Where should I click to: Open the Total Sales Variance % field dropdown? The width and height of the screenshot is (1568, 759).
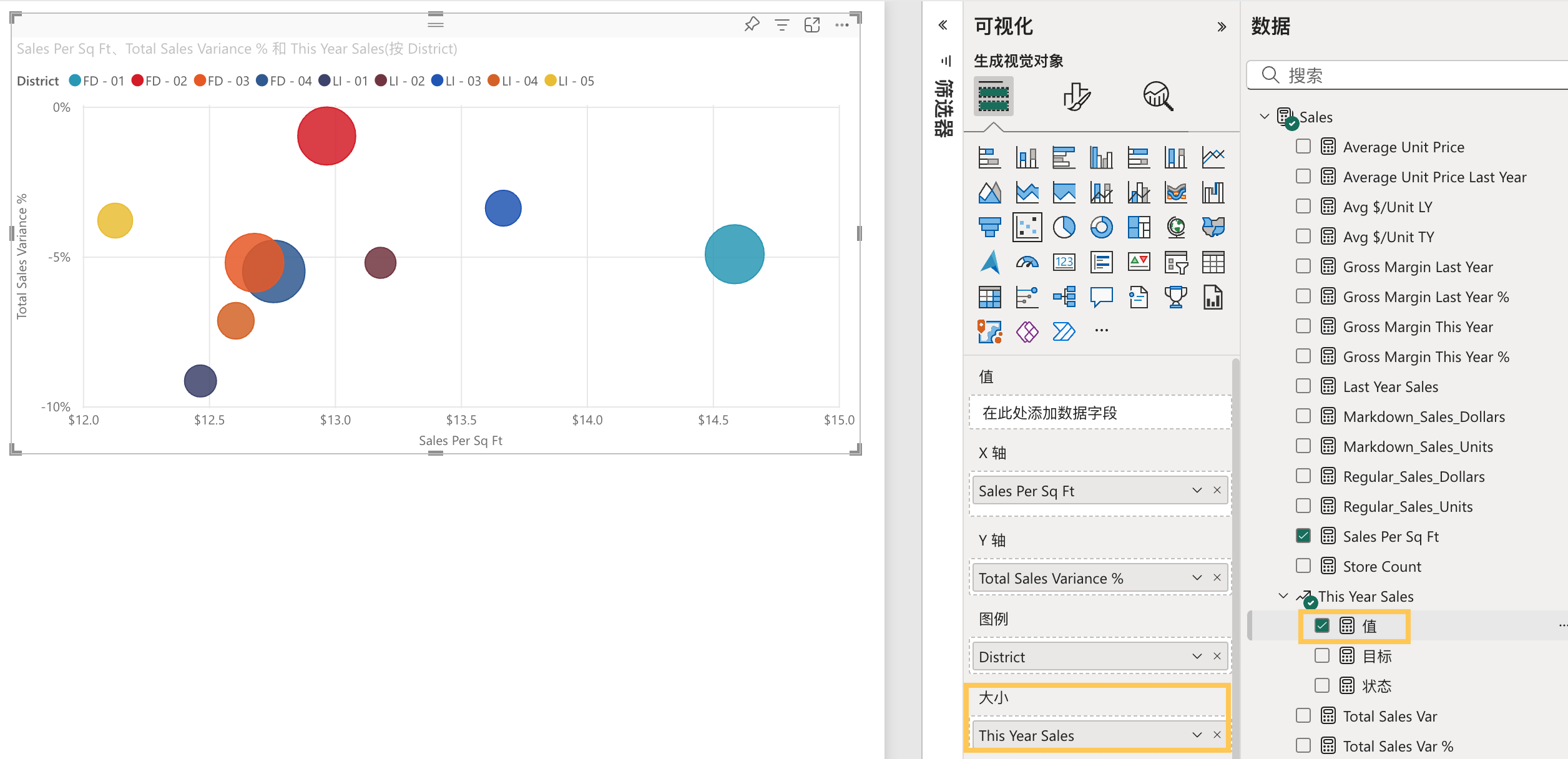click(x=1197, y=578)
